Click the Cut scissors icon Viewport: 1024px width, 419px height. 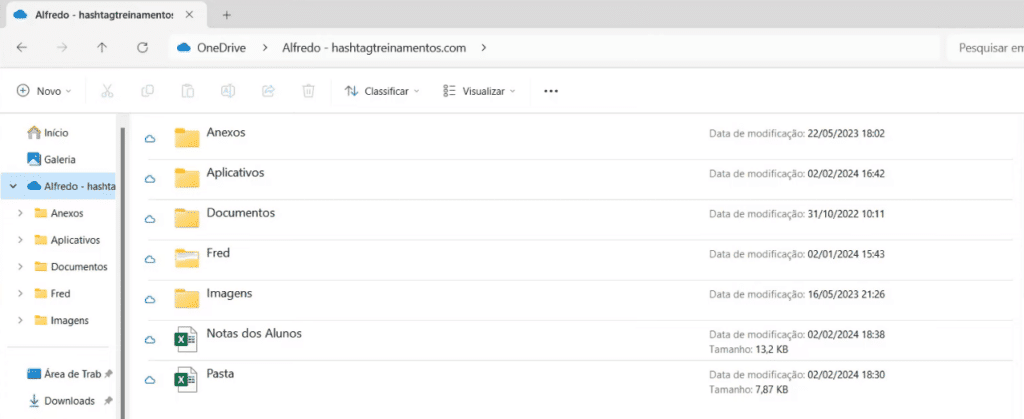pos(107,91)
